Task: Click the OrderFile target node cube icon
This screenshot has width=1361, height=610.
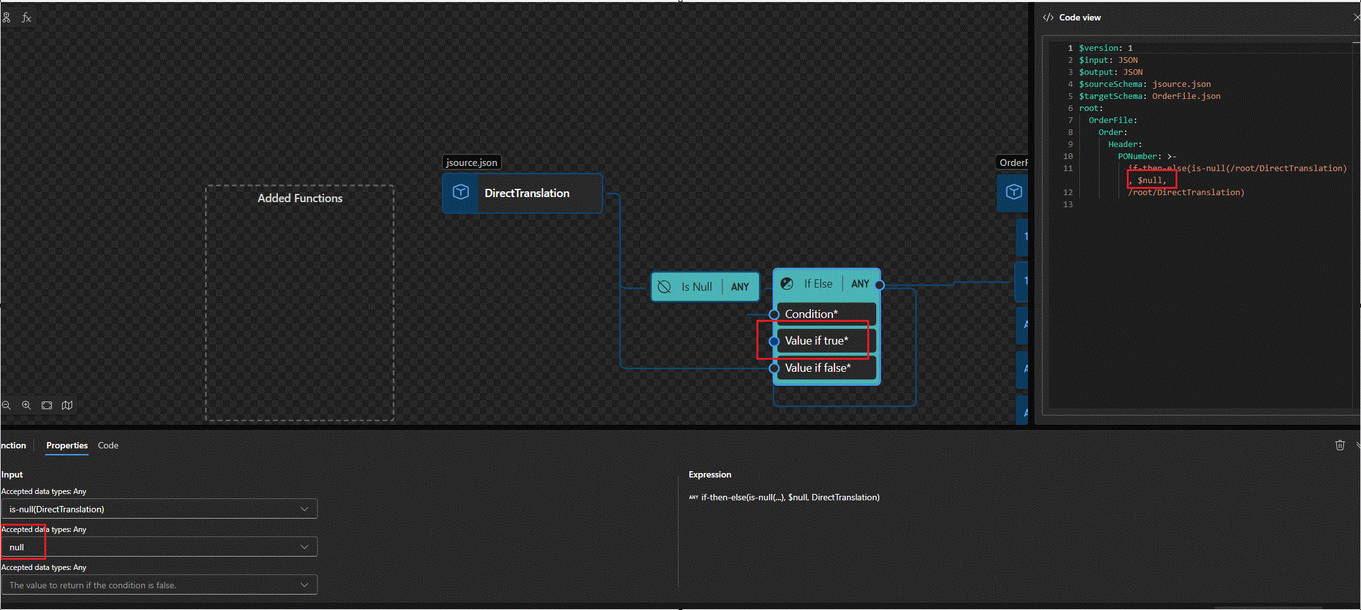Action: click(1014, 192)
